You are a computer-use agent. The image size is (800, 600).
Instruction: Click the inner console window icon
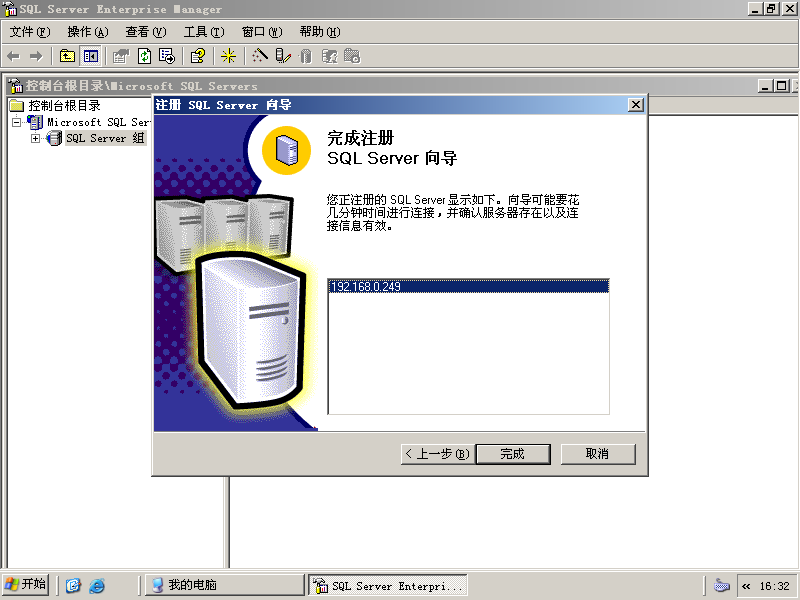pyautogui.click(x=16, y=86)
